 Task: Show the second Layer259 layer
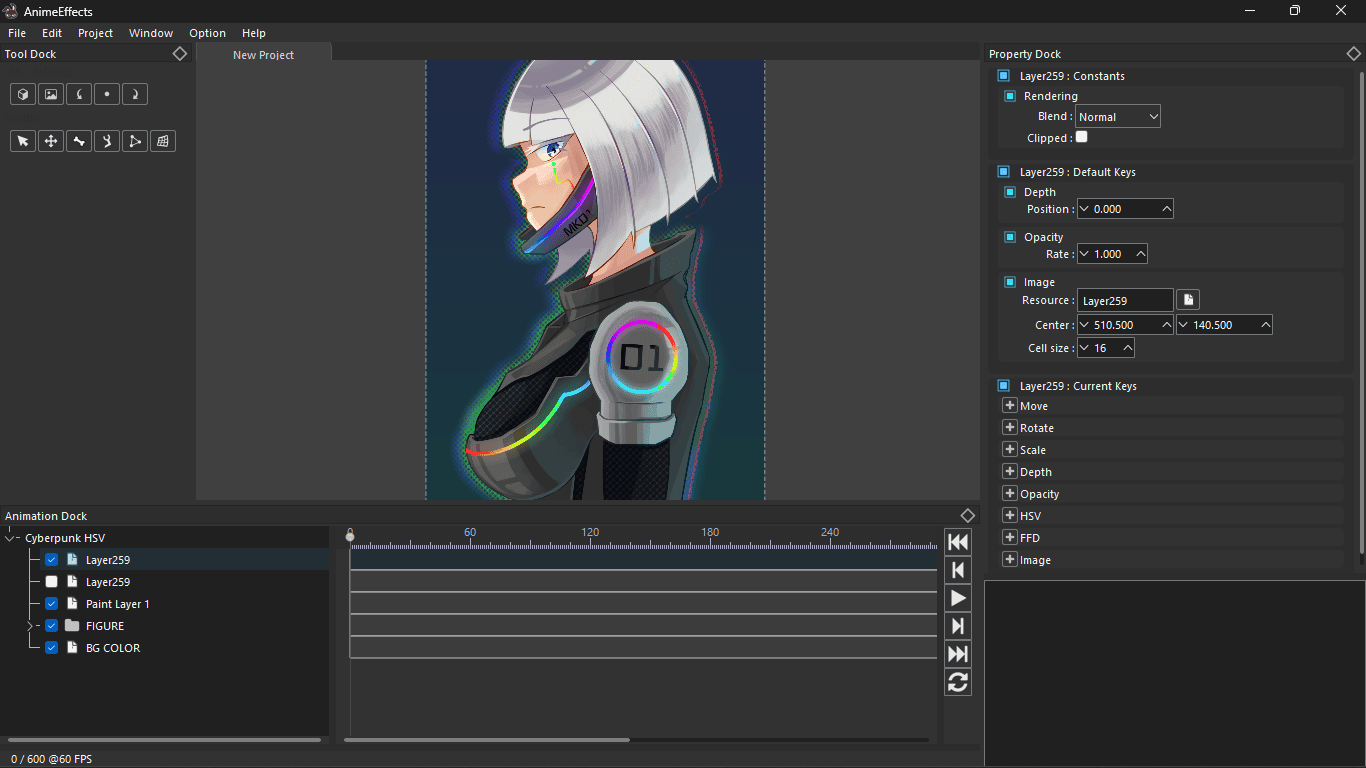[x=51, y=581]
